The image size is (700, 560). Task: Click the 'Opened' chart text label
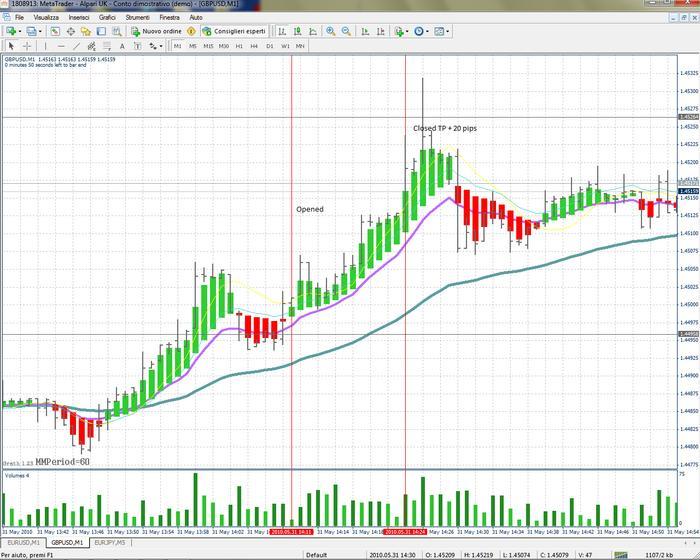[310, 209]
